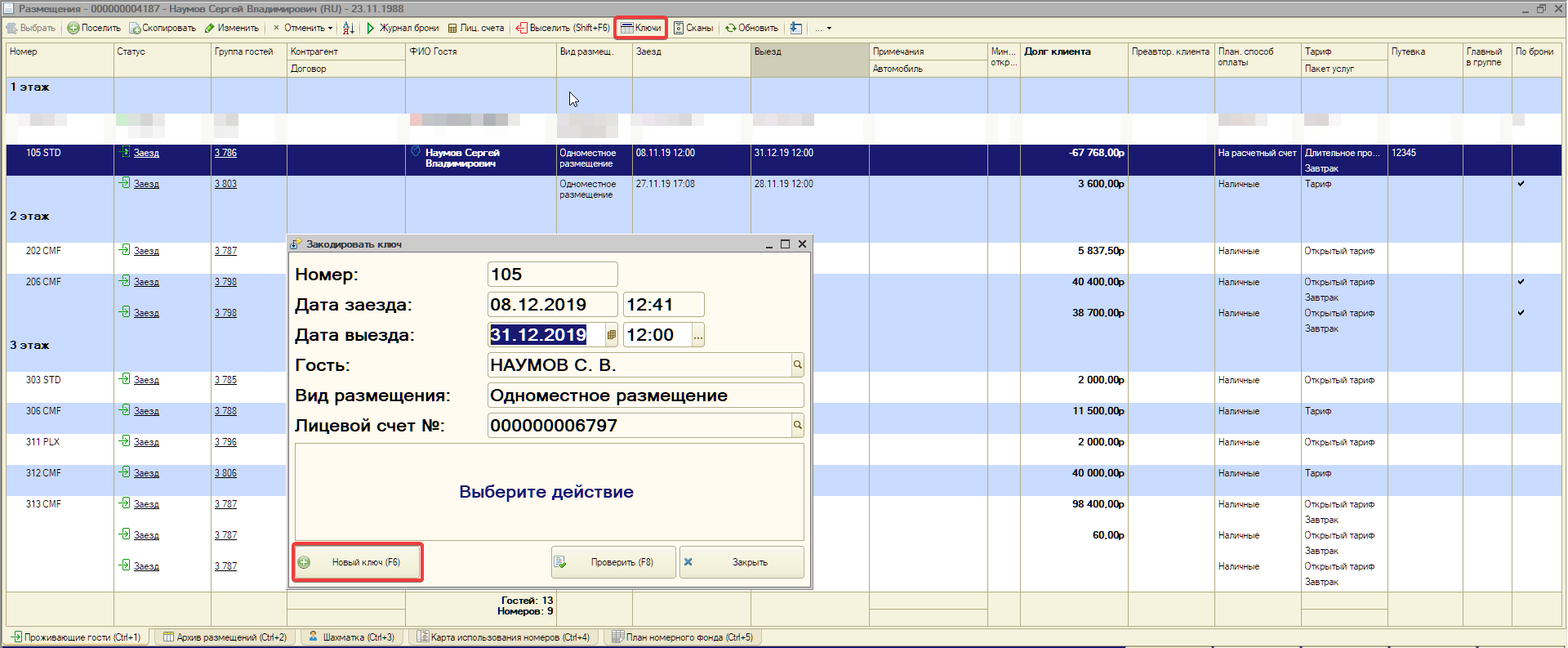The height and width of the screenshot is (648, 1568).
Task: Expand the Отменить dropdown arrow
Action: click(330, 28)
